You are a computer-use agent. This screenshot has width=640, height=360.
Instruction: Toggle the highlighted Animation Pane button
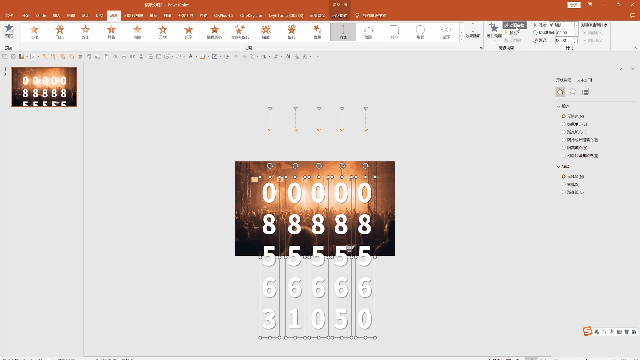point(515,25)
